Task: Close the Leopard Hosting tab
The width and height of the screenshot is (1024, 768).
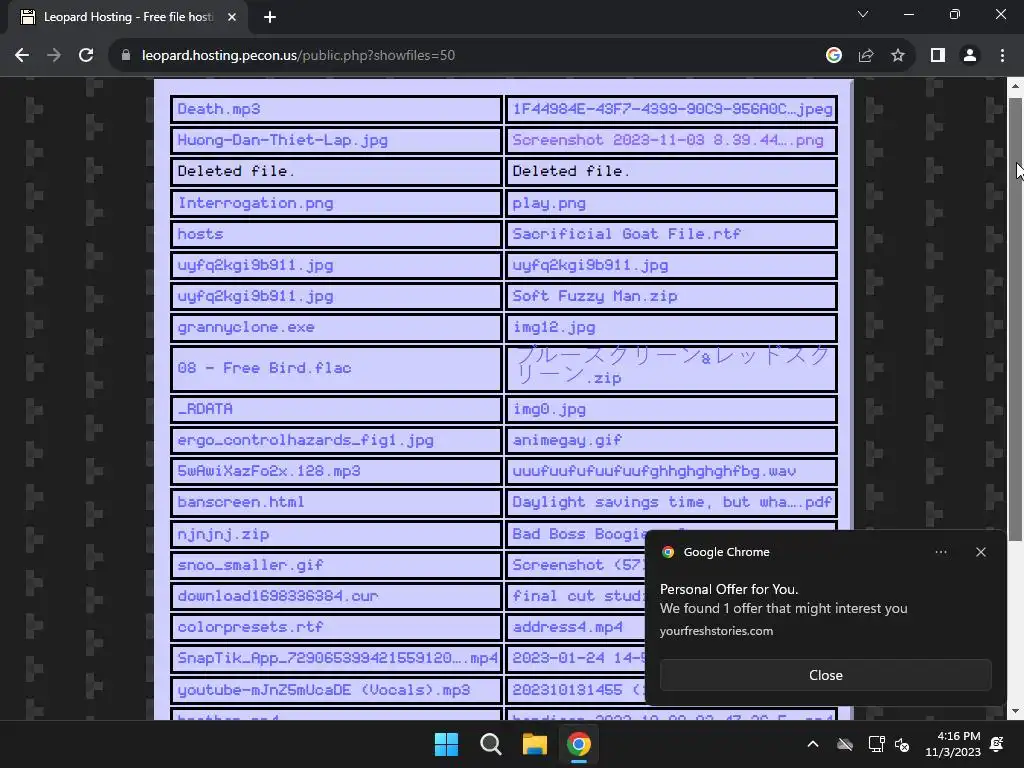Action: click(x=232, y=17)
